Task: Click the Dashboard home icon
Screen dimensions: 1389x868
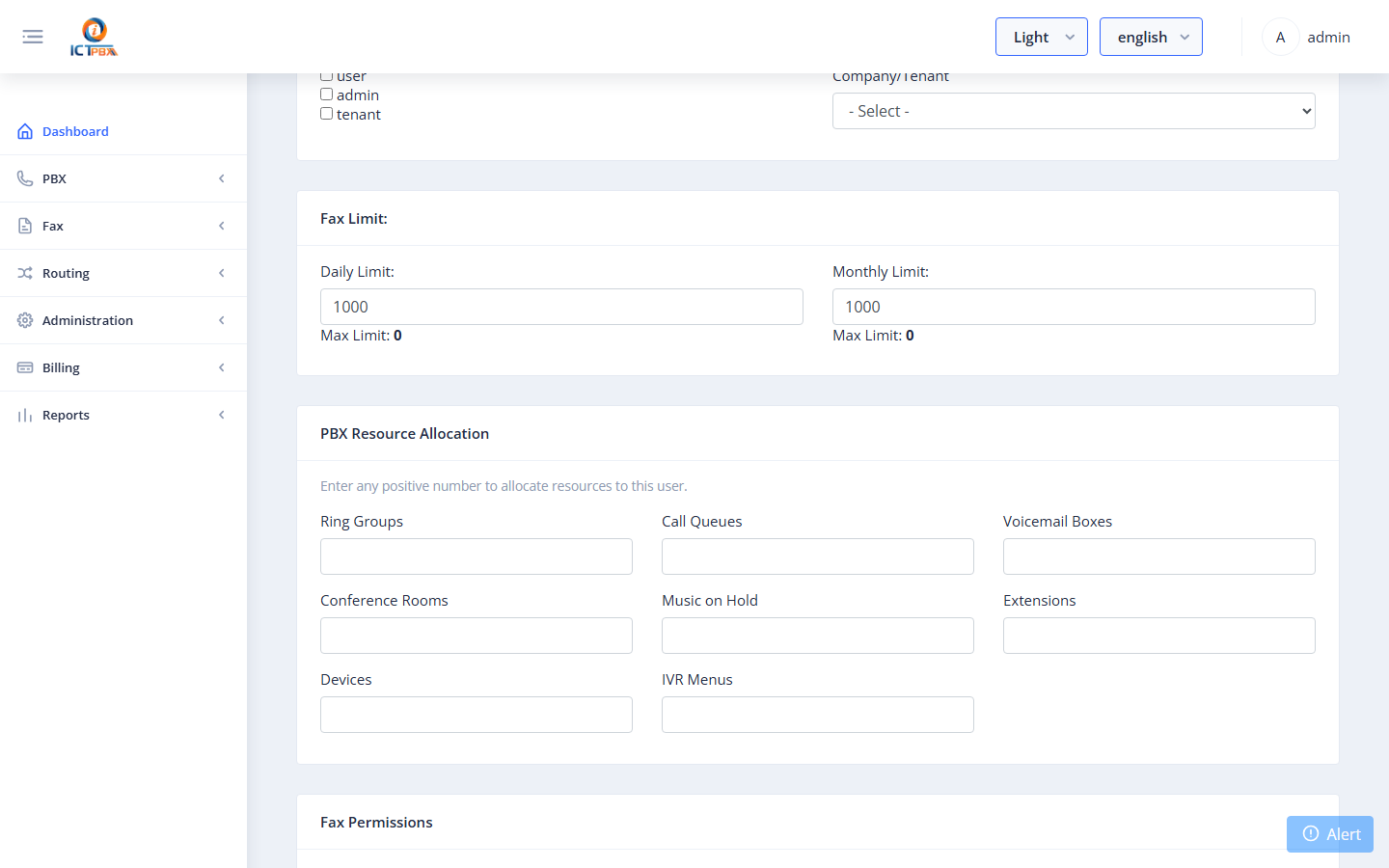Action: tap(25, 131)
